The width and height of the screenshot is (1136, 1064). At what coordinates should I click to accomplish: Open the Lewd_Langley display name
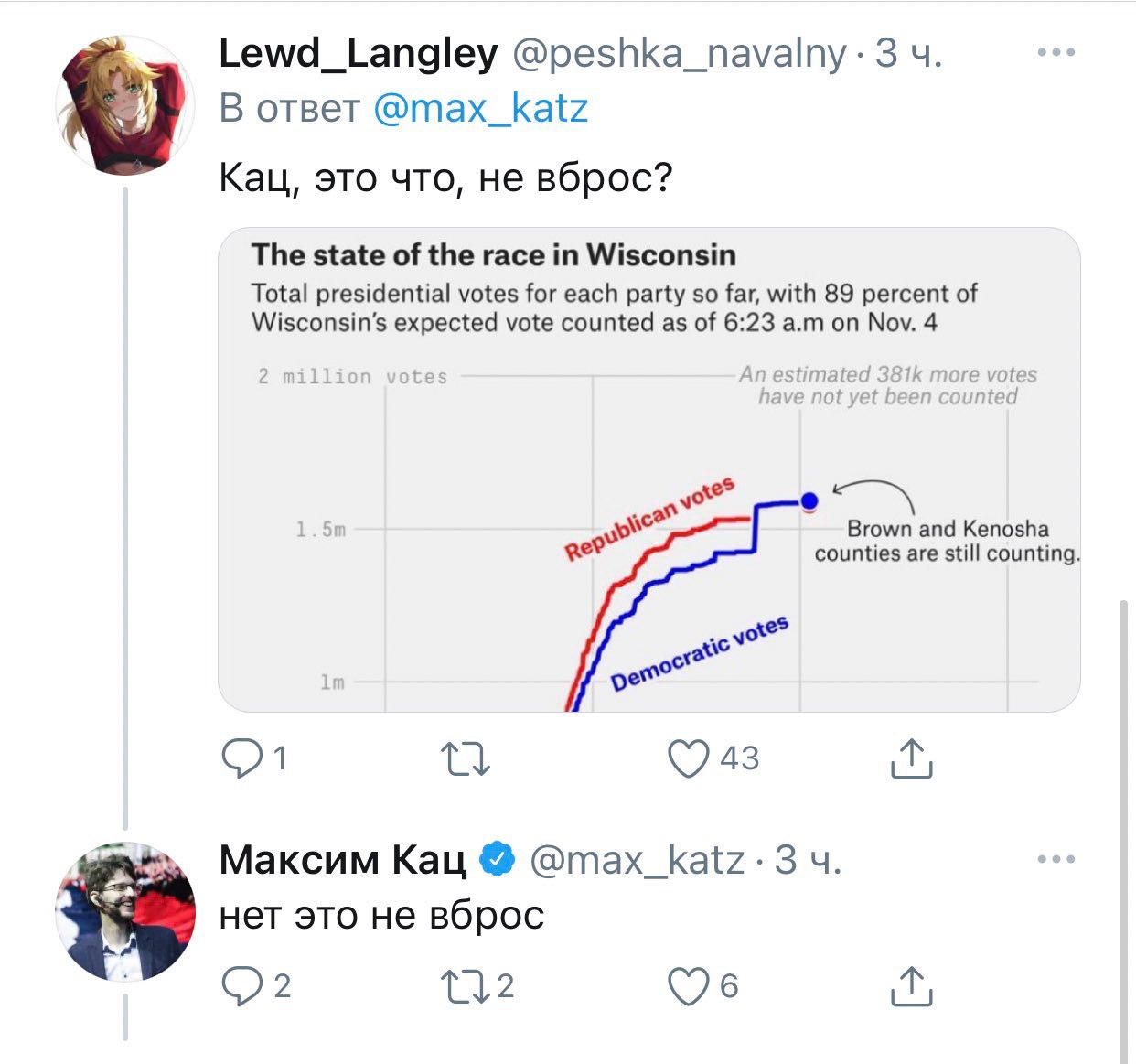tap(358, 54)
